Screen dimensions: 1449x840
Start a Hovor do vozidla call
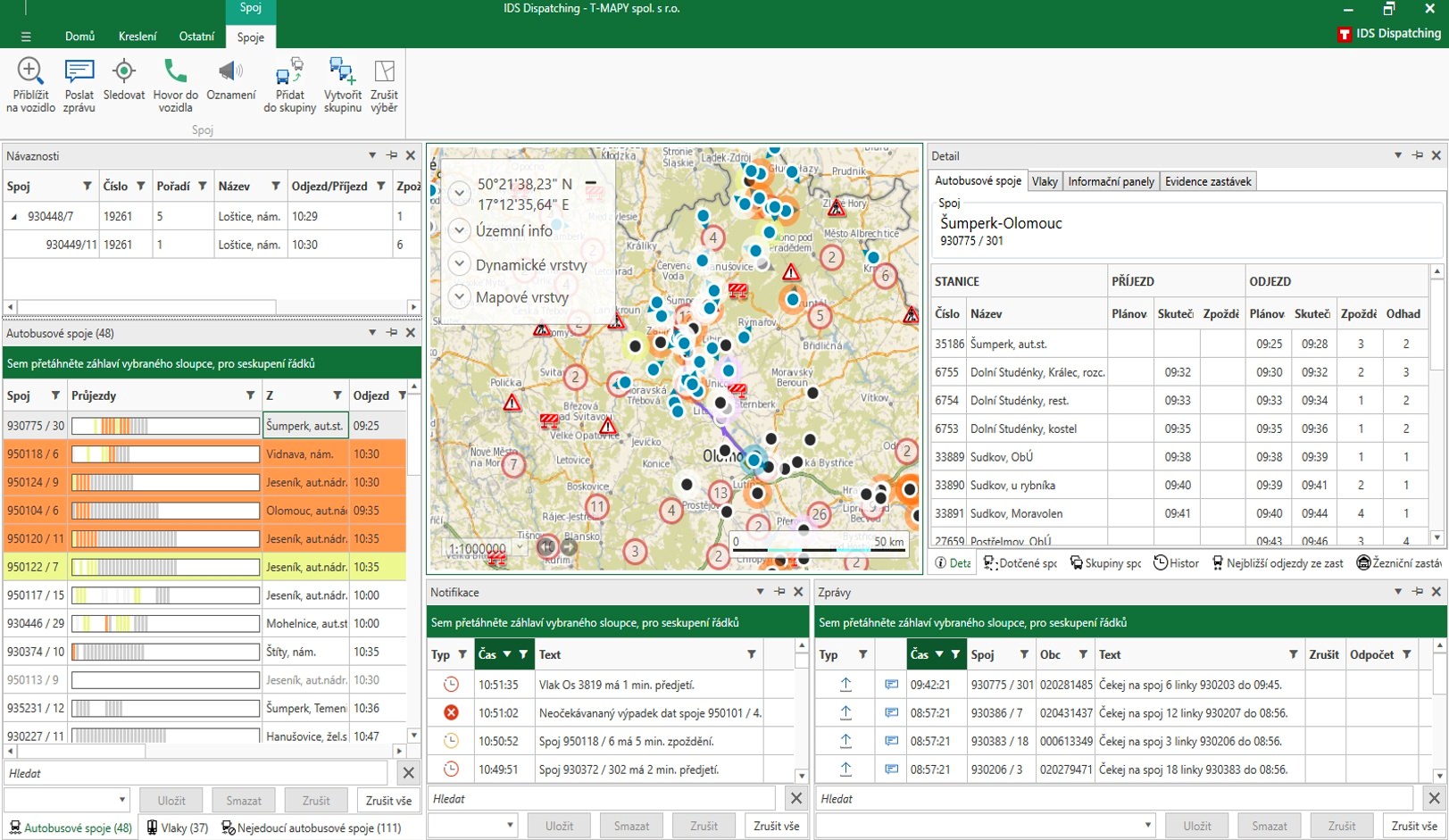point(175,71)
